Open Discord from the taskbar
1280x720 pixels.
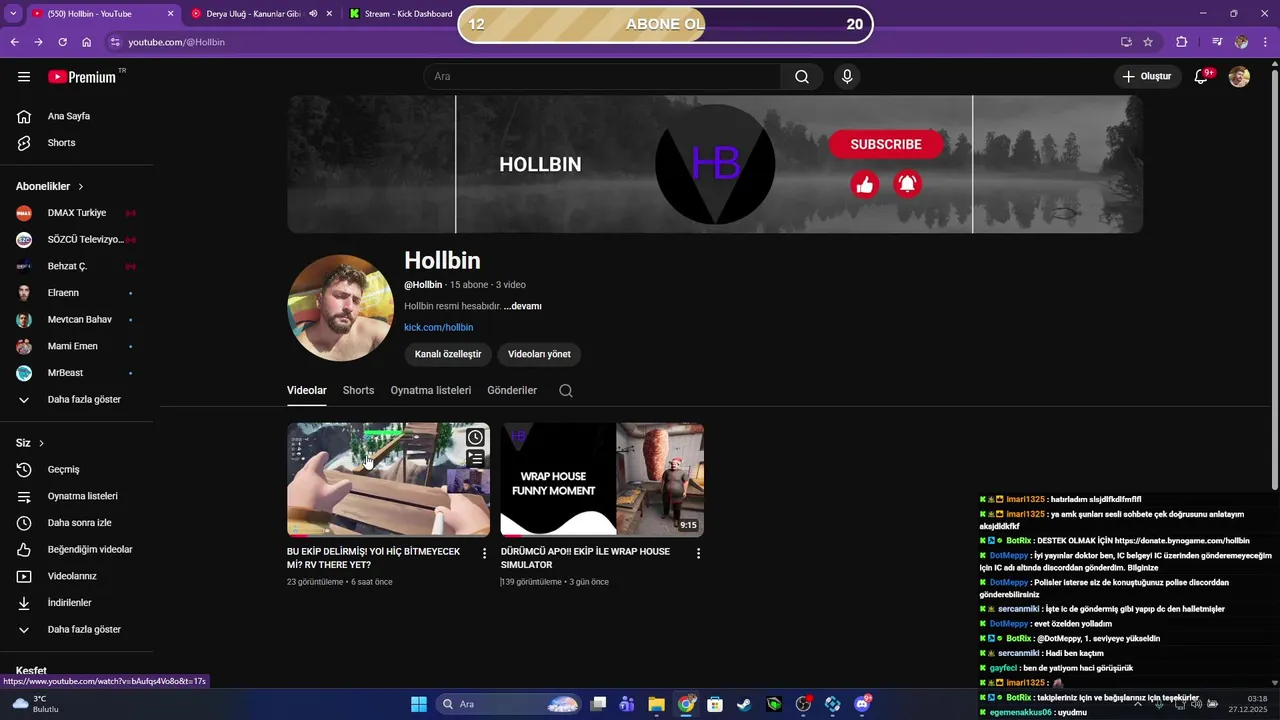[862, 704]
